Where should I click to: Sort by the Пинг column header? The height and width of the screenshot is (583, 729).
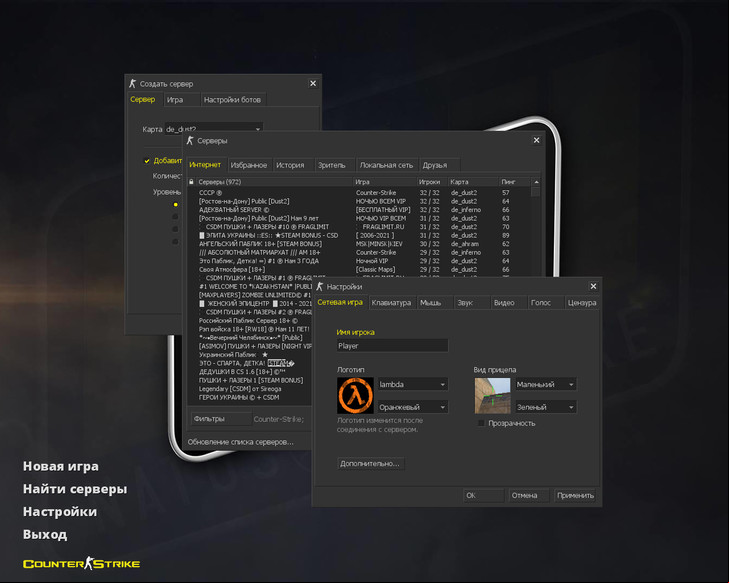click(514, 182)
